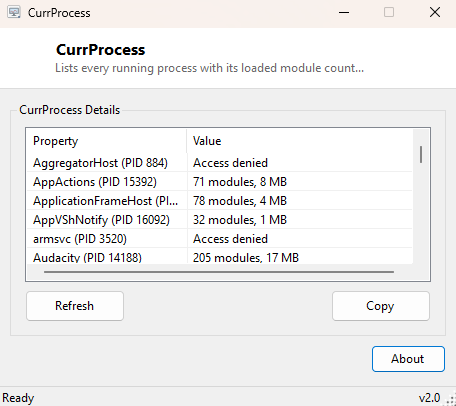Select the ApplicationFrameHost process row
Viewport: 456px width, 406px height.
coord(220,201)
